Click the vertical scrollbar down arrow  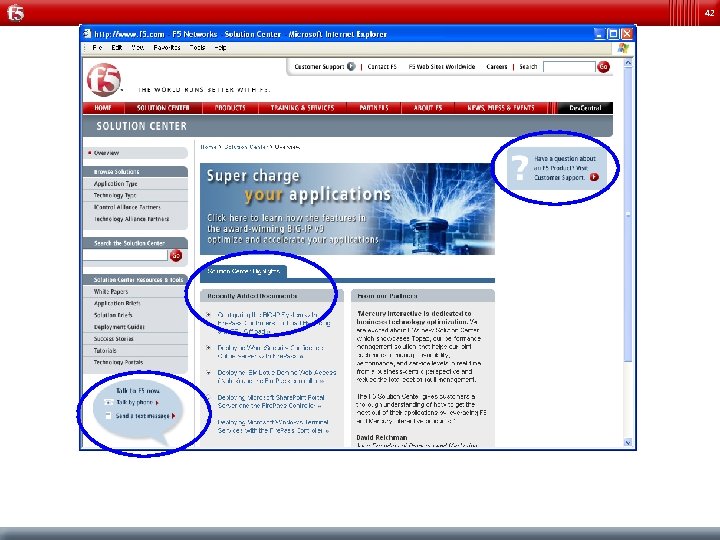628,443
